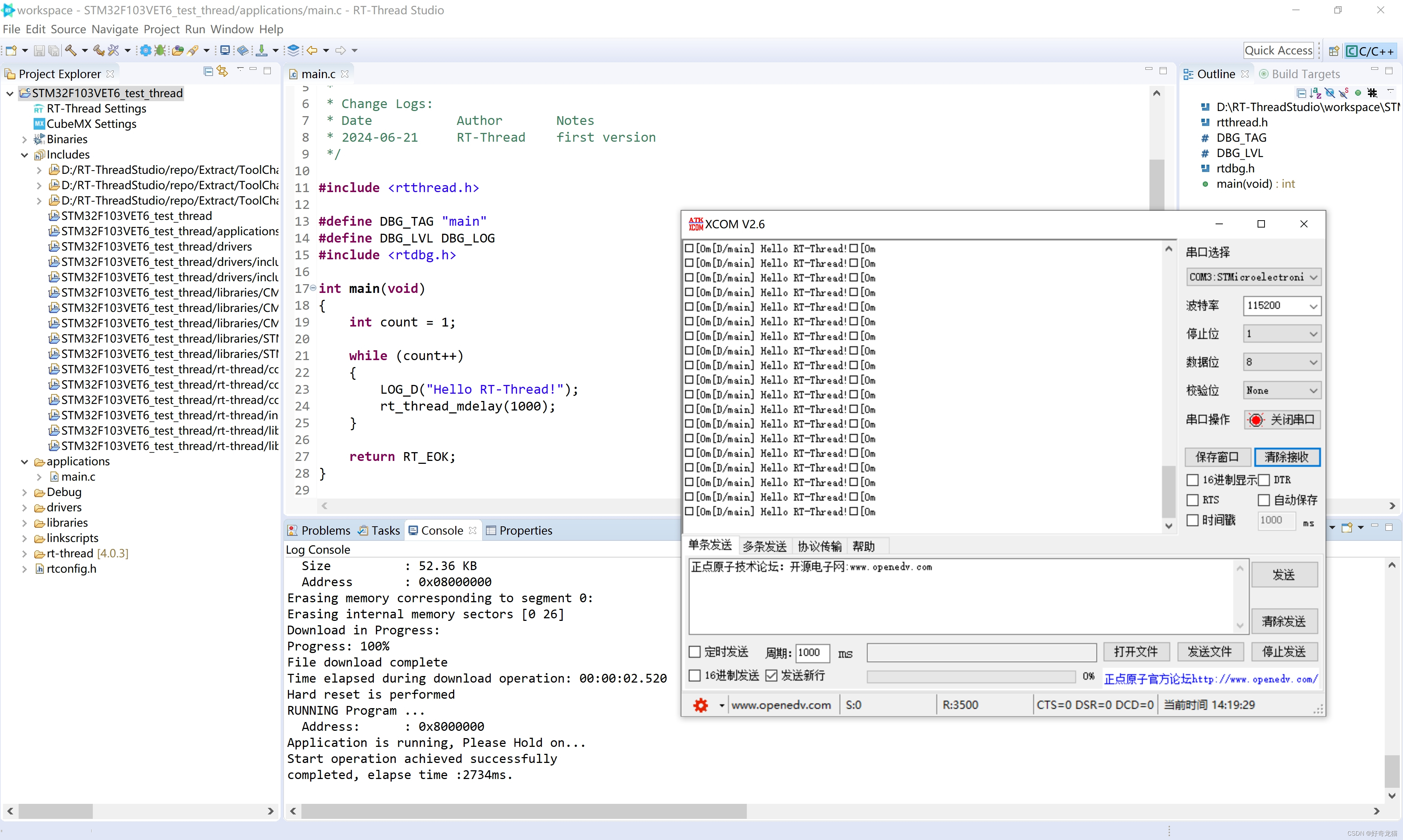Sort Outline items alphabetically
The width and height of the screenshot is (1403, 840).
1315,93
